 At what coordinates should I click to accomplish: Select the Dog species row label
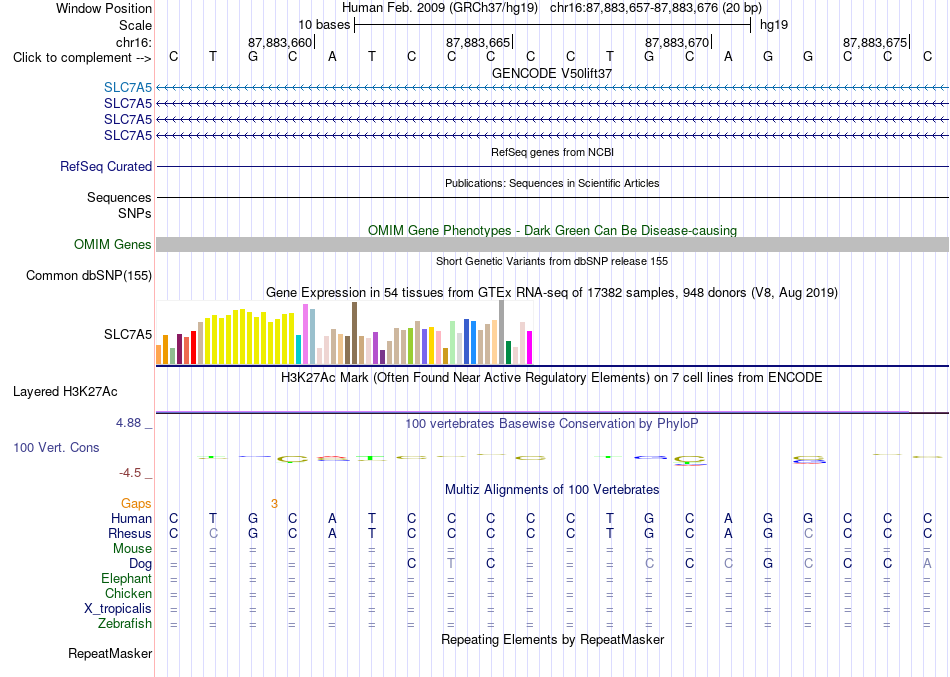pos(141,564)
